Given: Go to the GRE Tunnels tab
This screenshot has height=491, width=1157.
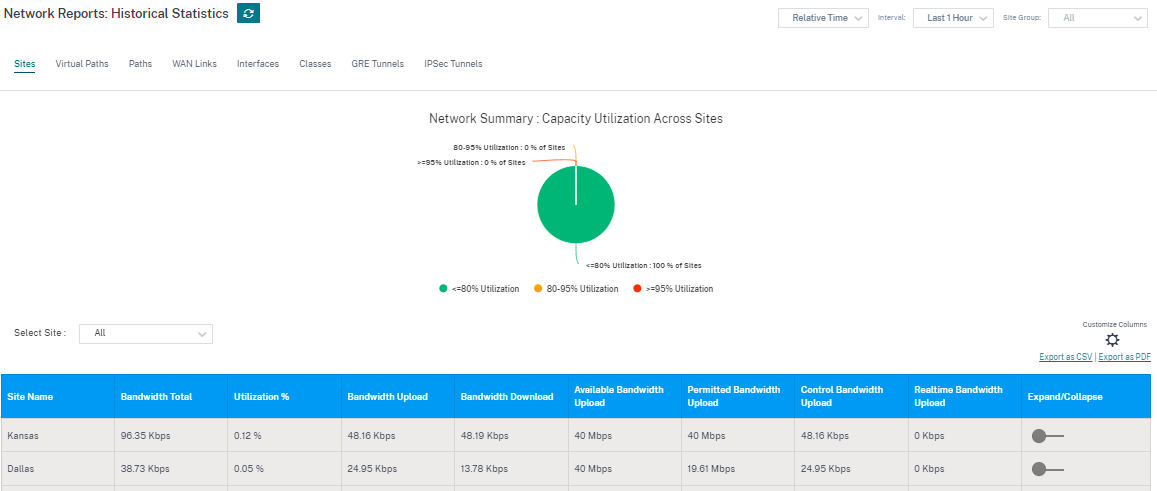Looking at the screenshot, I should [378, 64].
